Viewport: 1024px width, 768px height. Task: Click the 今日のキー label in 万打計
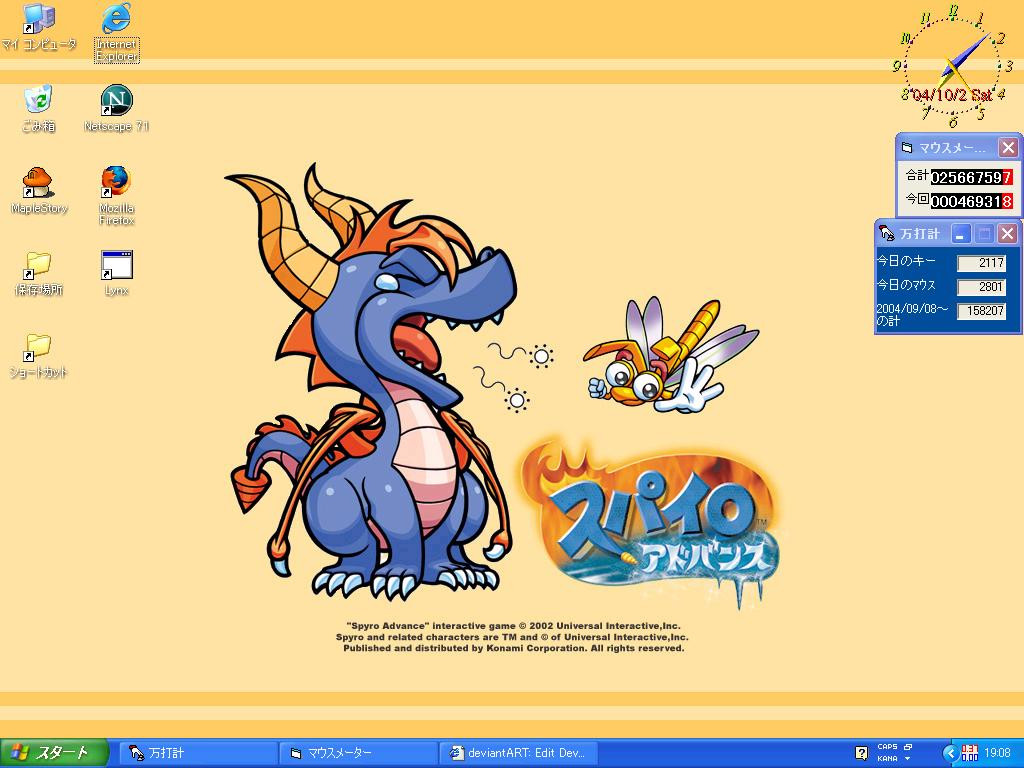(x=906, y=261)
